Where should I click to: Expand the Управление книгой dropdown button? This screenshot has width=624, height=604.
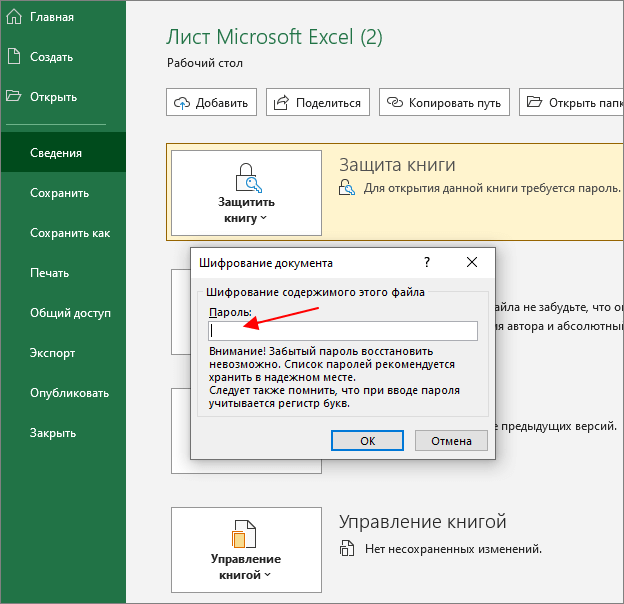(246, 550)
